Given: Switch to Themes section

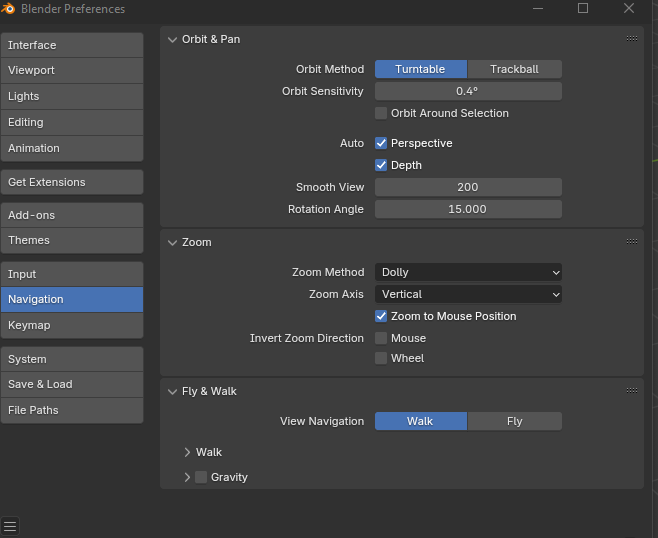Looking at the screenshot, I should 72,240.
